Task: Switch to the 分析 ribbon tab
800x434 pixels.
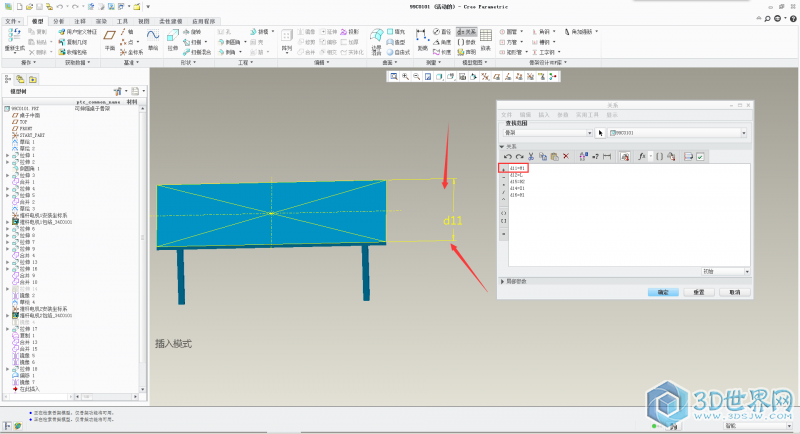Action: tap(59, 21)
